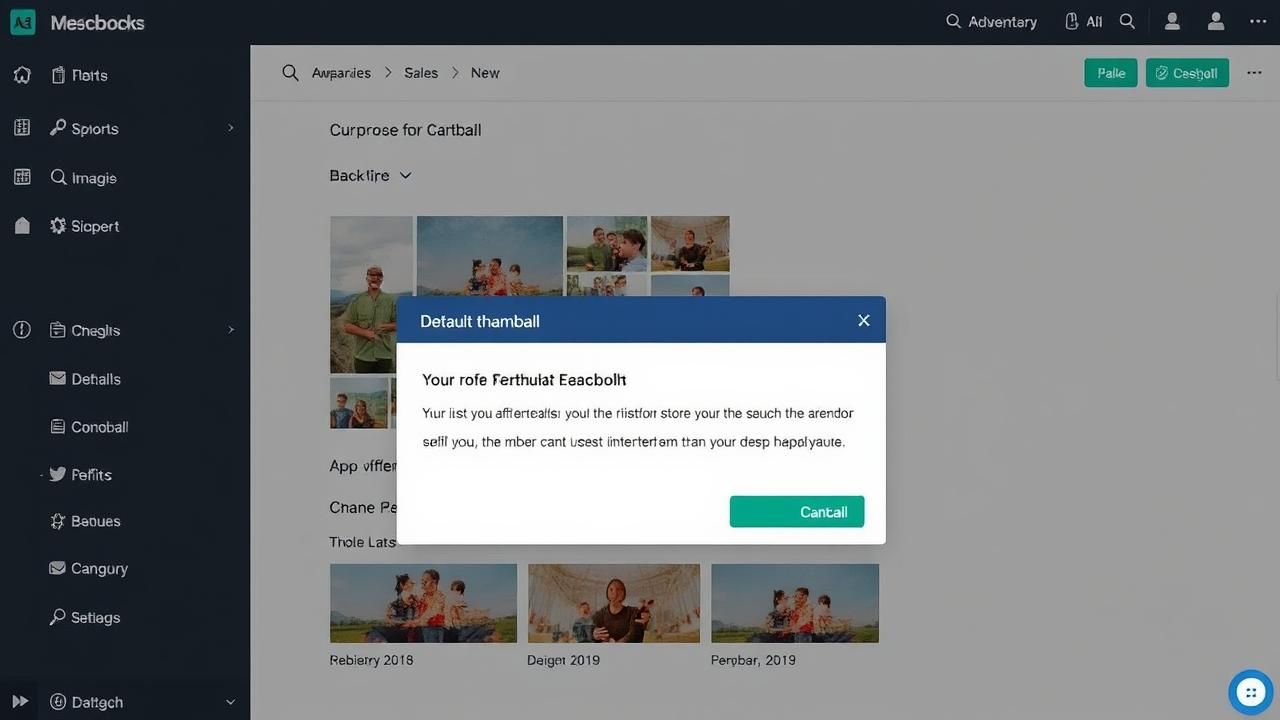Open the Imagis search icon in sidebar

pos(58,177)
